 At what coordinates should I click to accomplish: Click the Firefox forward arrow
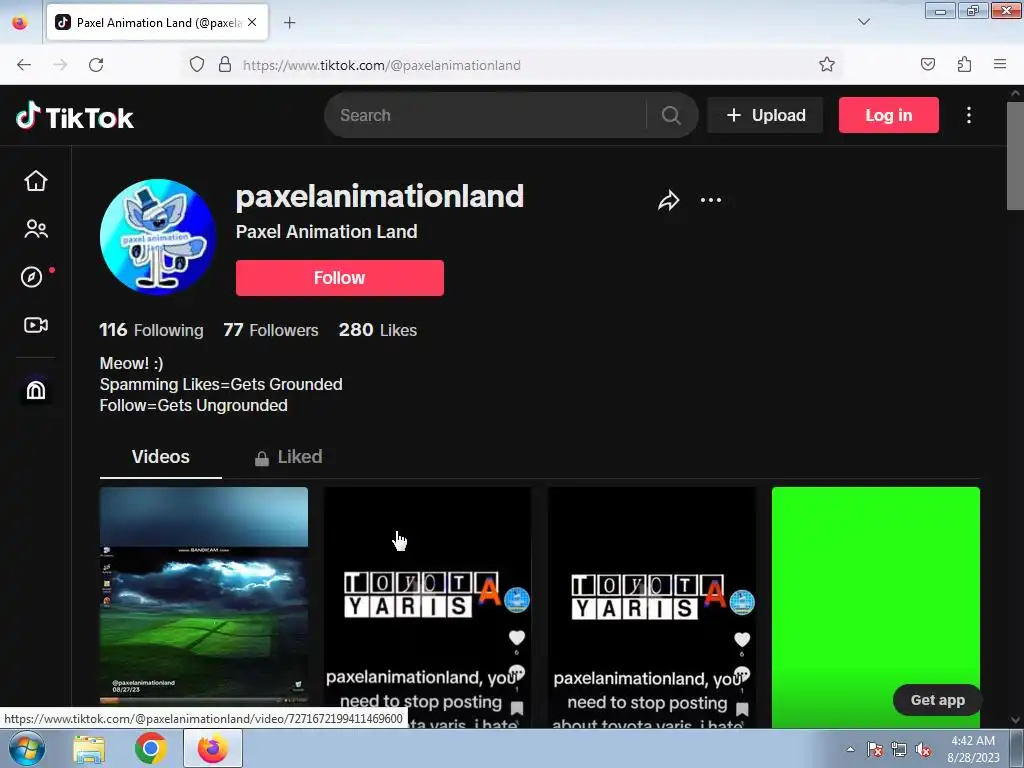[60, 65]
